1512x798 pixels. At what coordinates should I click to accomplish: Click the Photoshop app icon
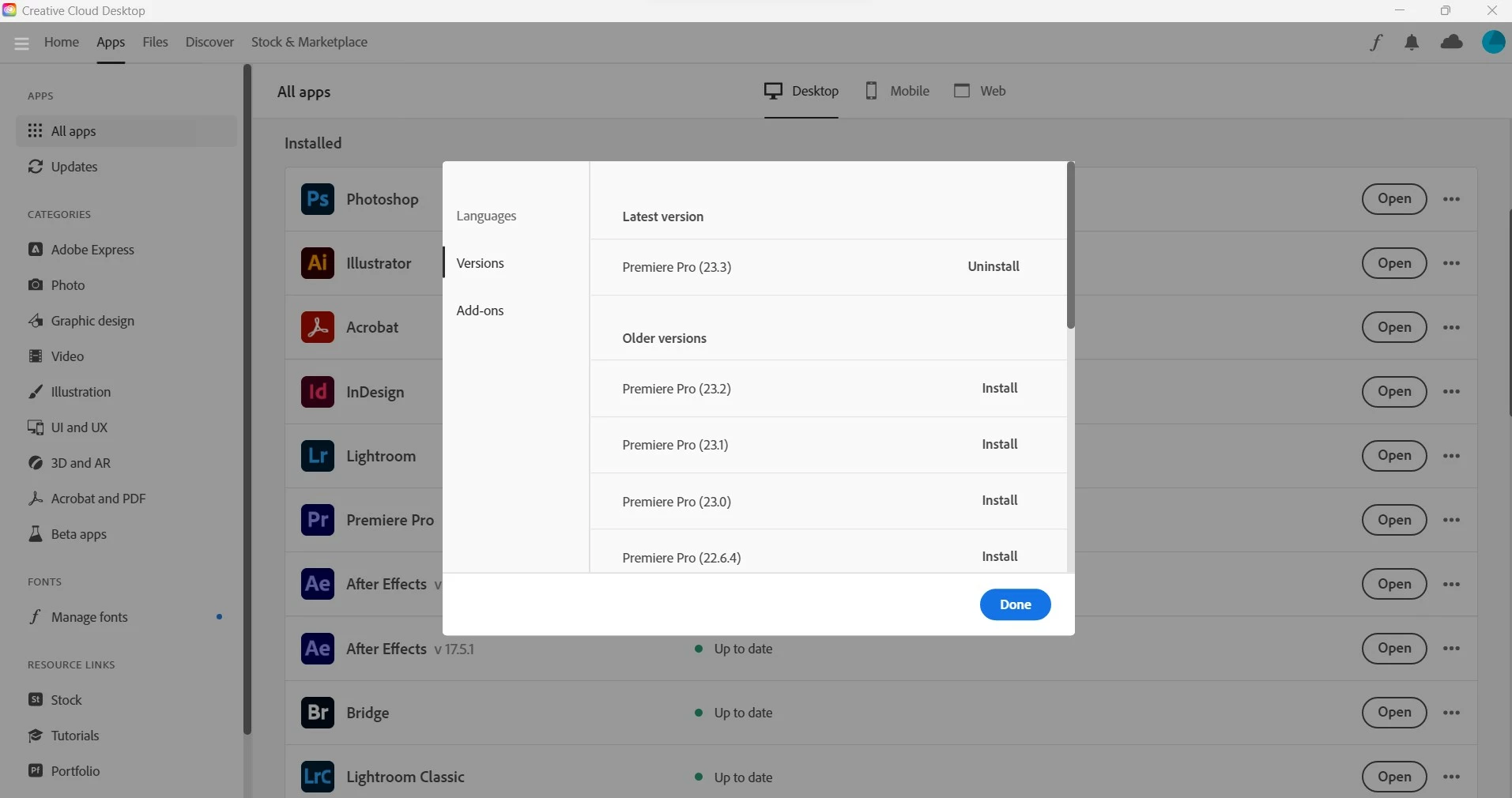(318, 199)
